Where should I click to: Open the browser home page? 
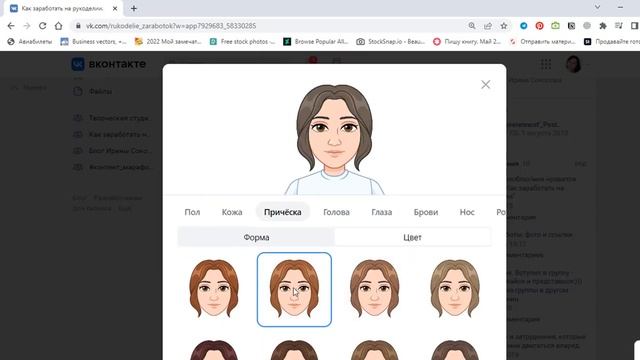pos(58,26)
